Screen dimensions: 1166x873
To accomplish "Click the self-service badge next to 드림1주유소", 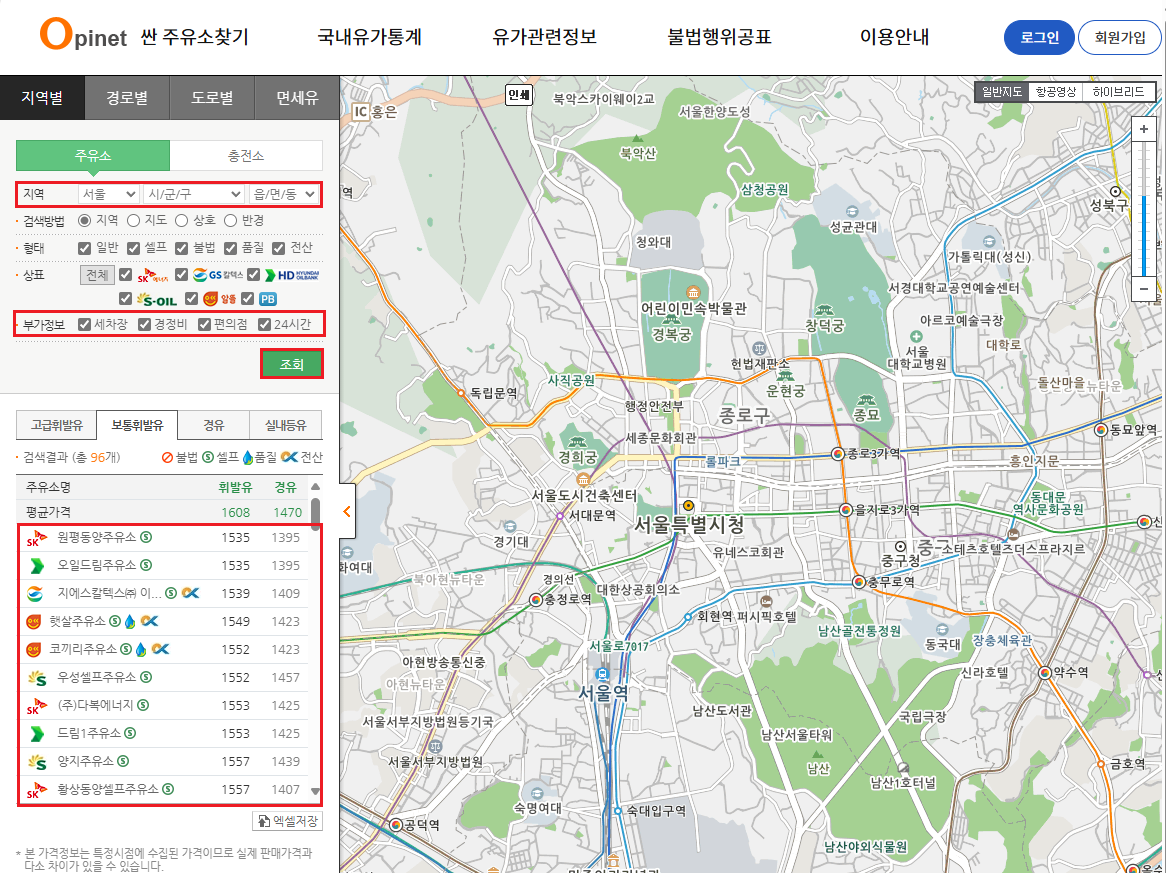I will (x=130, y=733).
